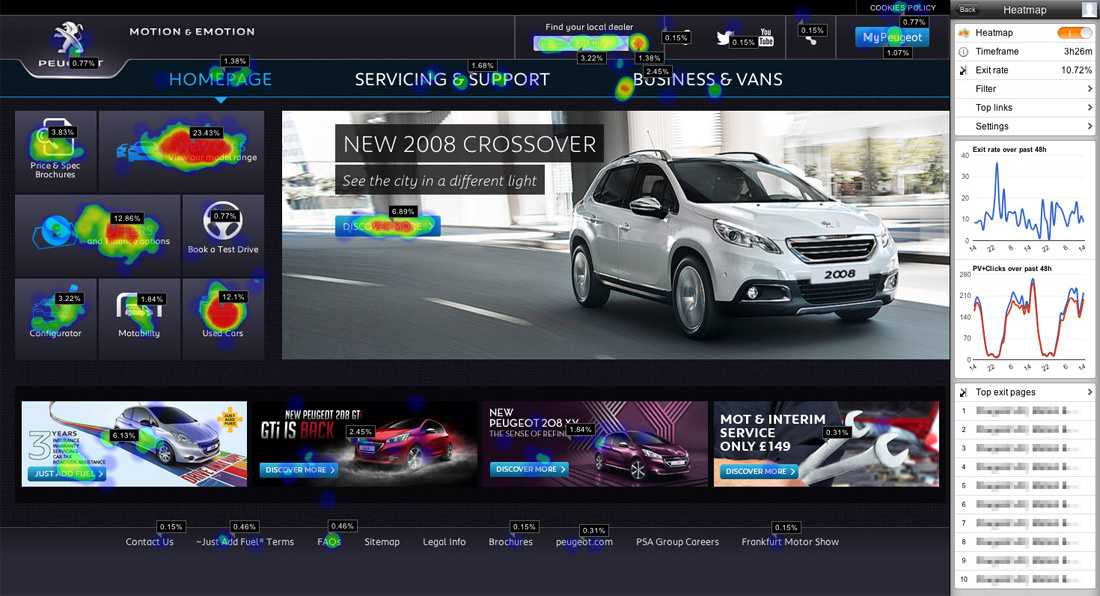Open the Twitter icon link
Screen dimensions: 1100x596
point(724,37)
